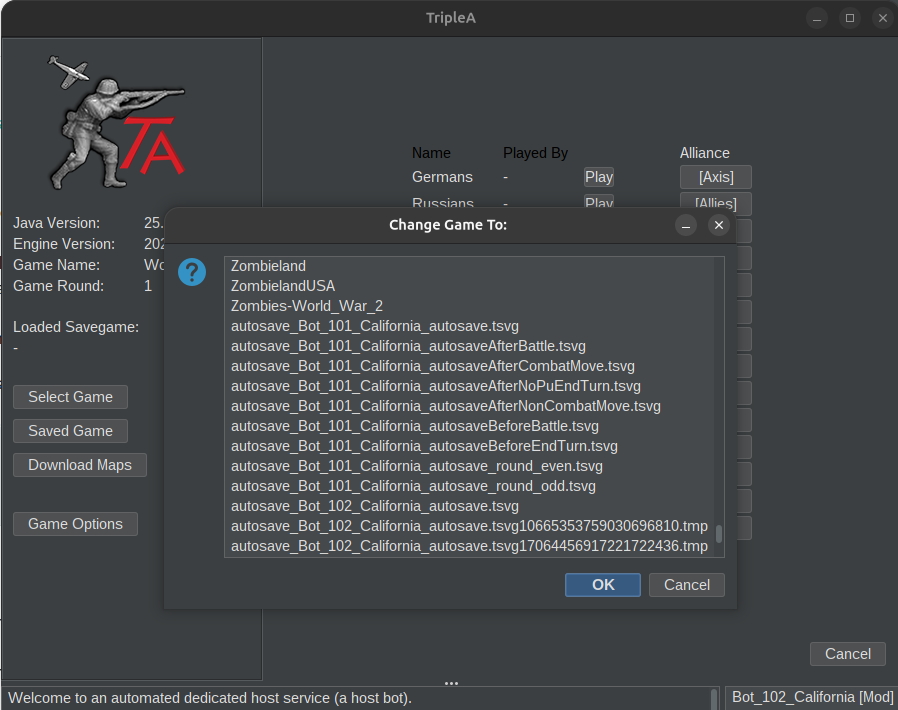Click the main window Cancel button
The height and width of the screenshot is (710, 898).
tap(848, 654)
